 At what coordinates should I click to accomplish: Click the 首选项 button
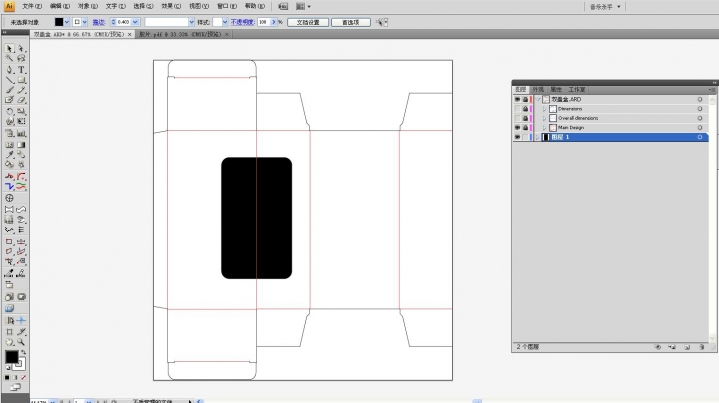[350, 21]
